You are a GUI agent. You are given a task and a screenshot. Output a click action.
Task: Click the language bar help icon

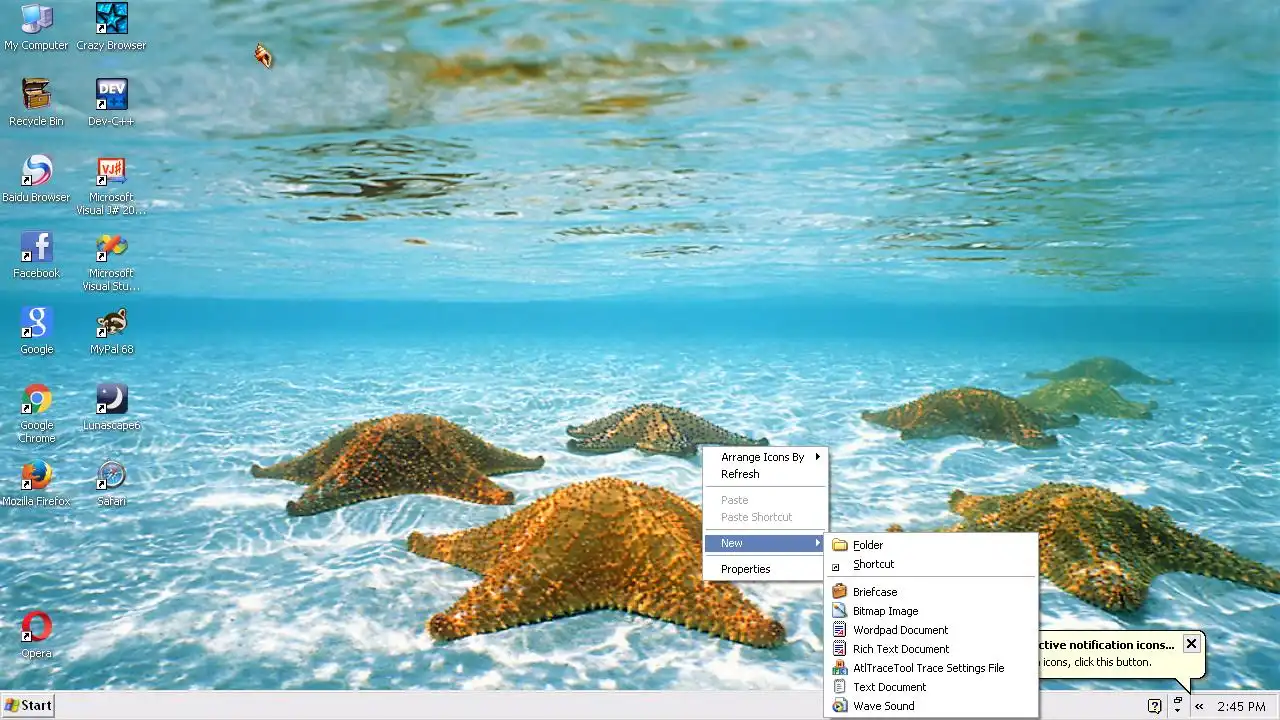1155,706
